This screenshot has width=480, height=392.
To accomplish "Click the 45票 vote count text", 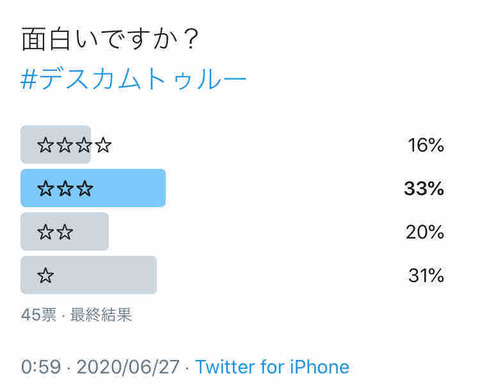I will click(x=39, y=315).
